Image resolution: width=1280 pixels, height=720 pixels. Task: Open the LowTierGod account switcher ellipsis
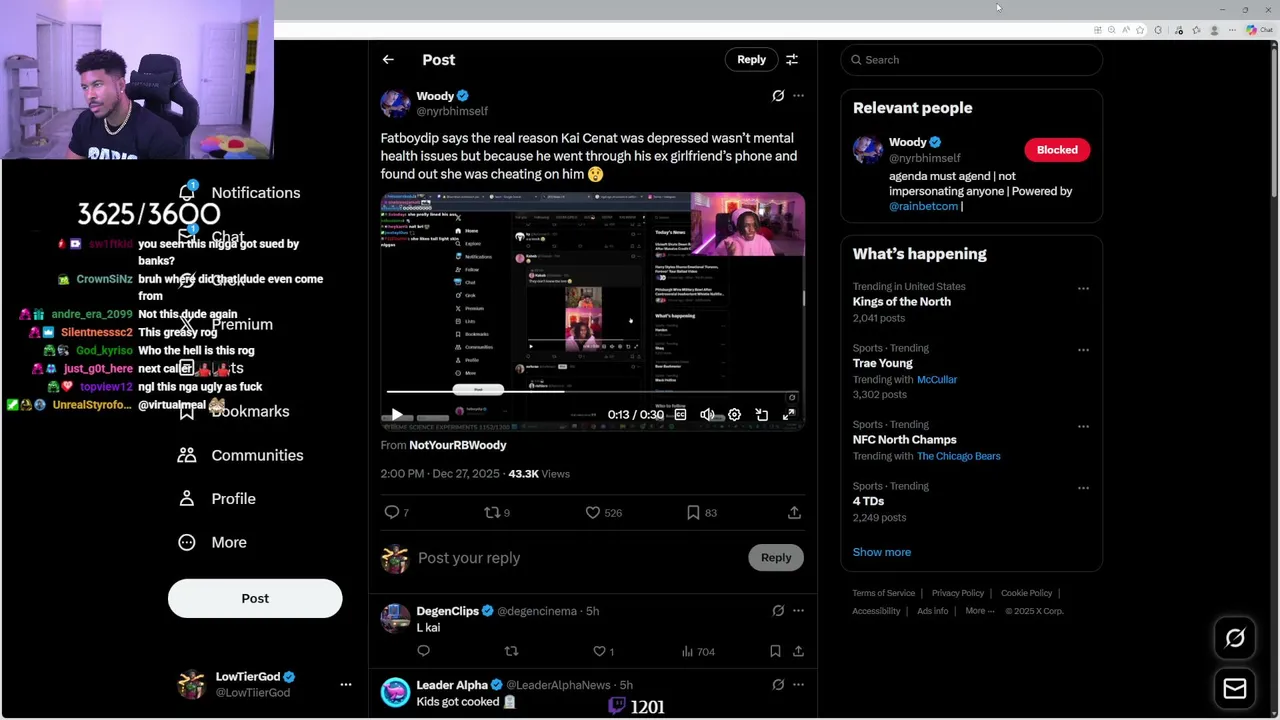(x=346, y=684)
